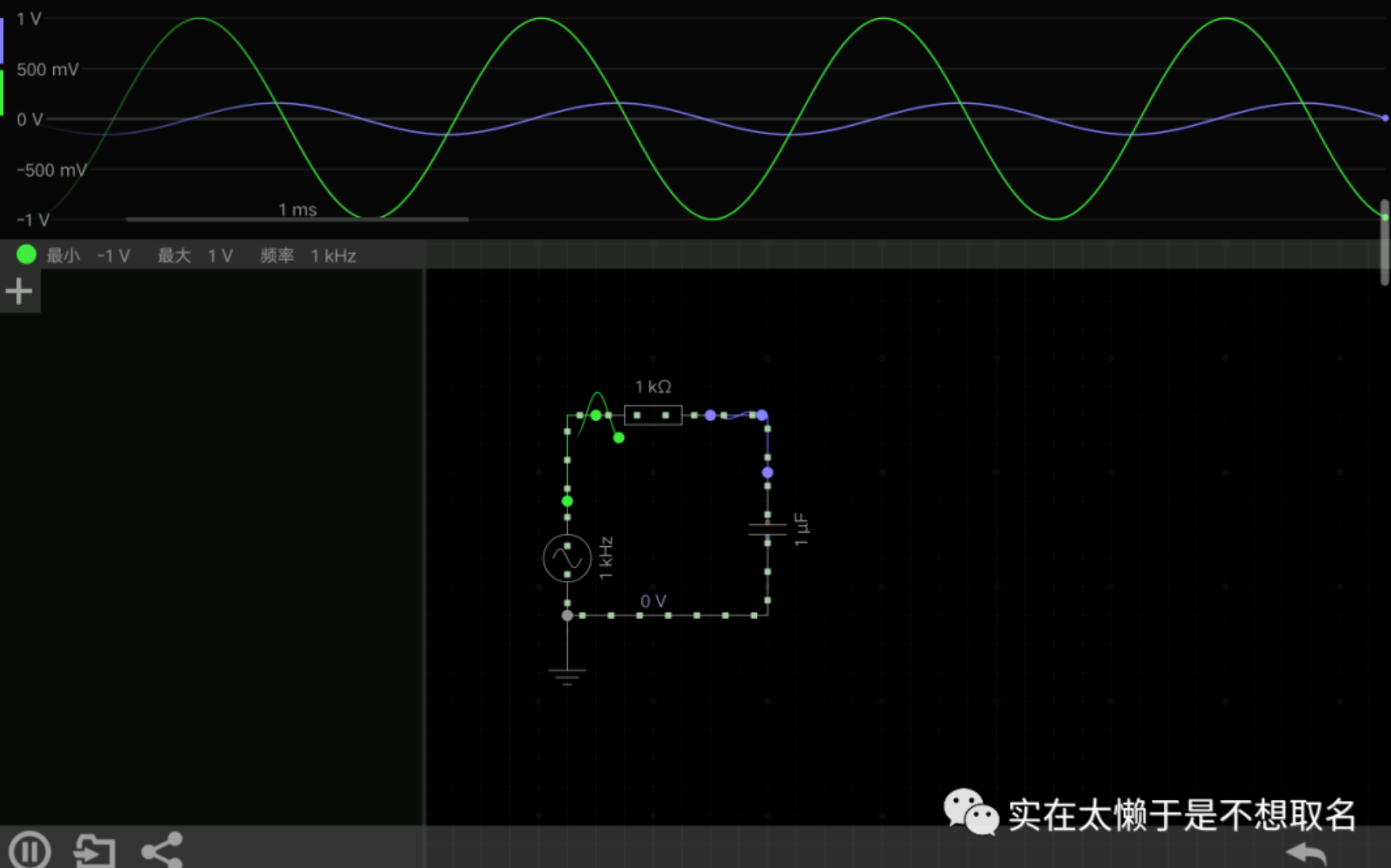Click the ground symbol
Image resolution: width=1391 pixels, height=868 pixels.
(x=567, y=675)
